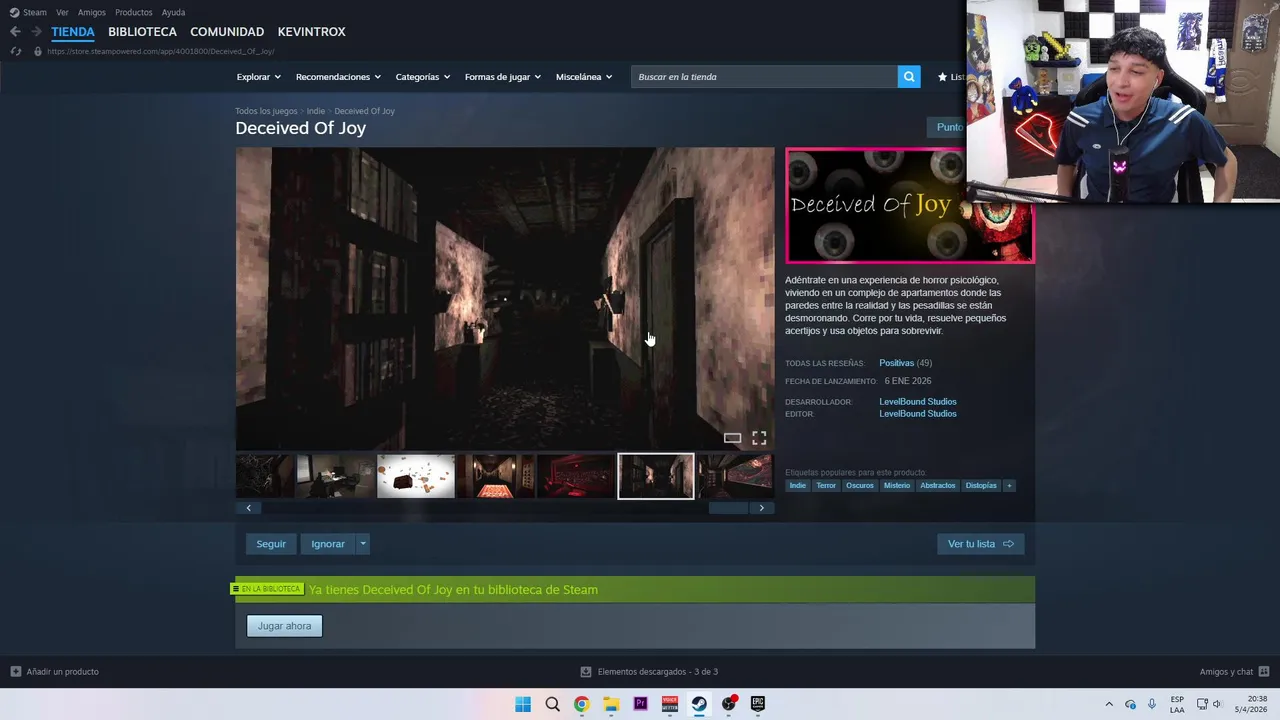Open the Positivas reviews link

pyautogui.click(x=896, y=363)
